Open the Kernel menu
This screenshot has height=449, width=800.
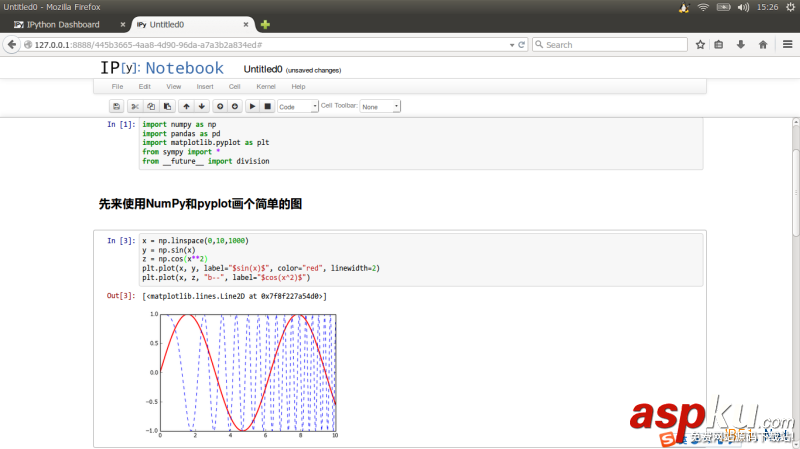tap(266, 87)
